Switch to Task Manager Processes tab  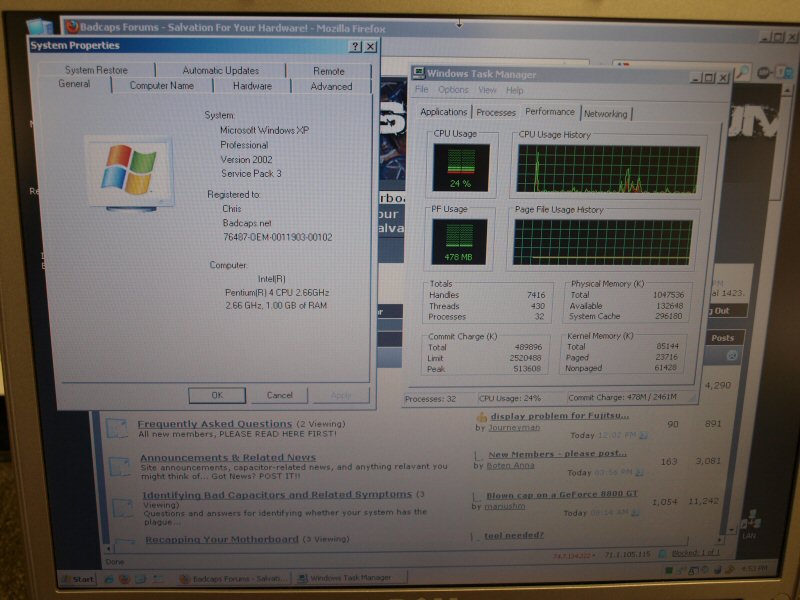click(x=496, y=112)
